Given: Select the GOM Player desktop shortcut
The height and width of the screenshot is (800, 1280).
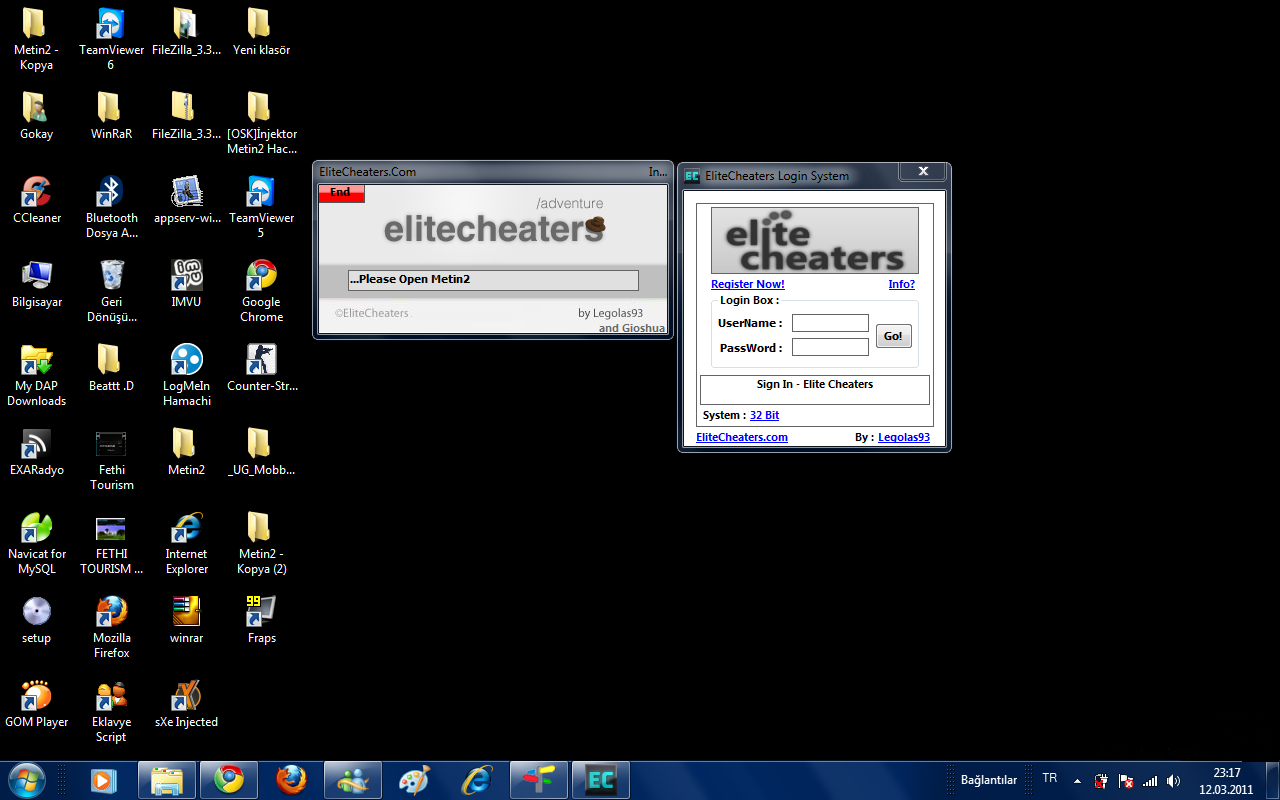Looking at the screenshot, I should tap(37, 704).
